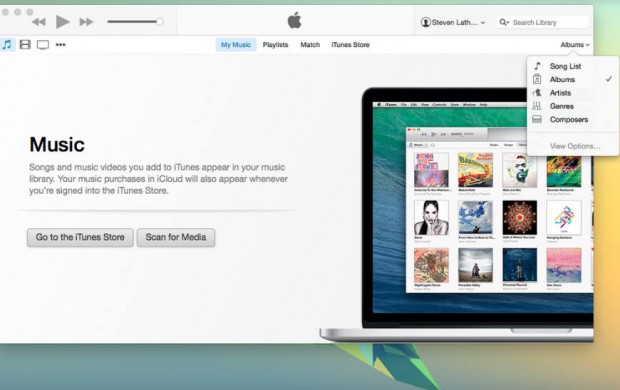Open the iTunes Store tab
620x390 pixels.
click(x=350, y=45)
